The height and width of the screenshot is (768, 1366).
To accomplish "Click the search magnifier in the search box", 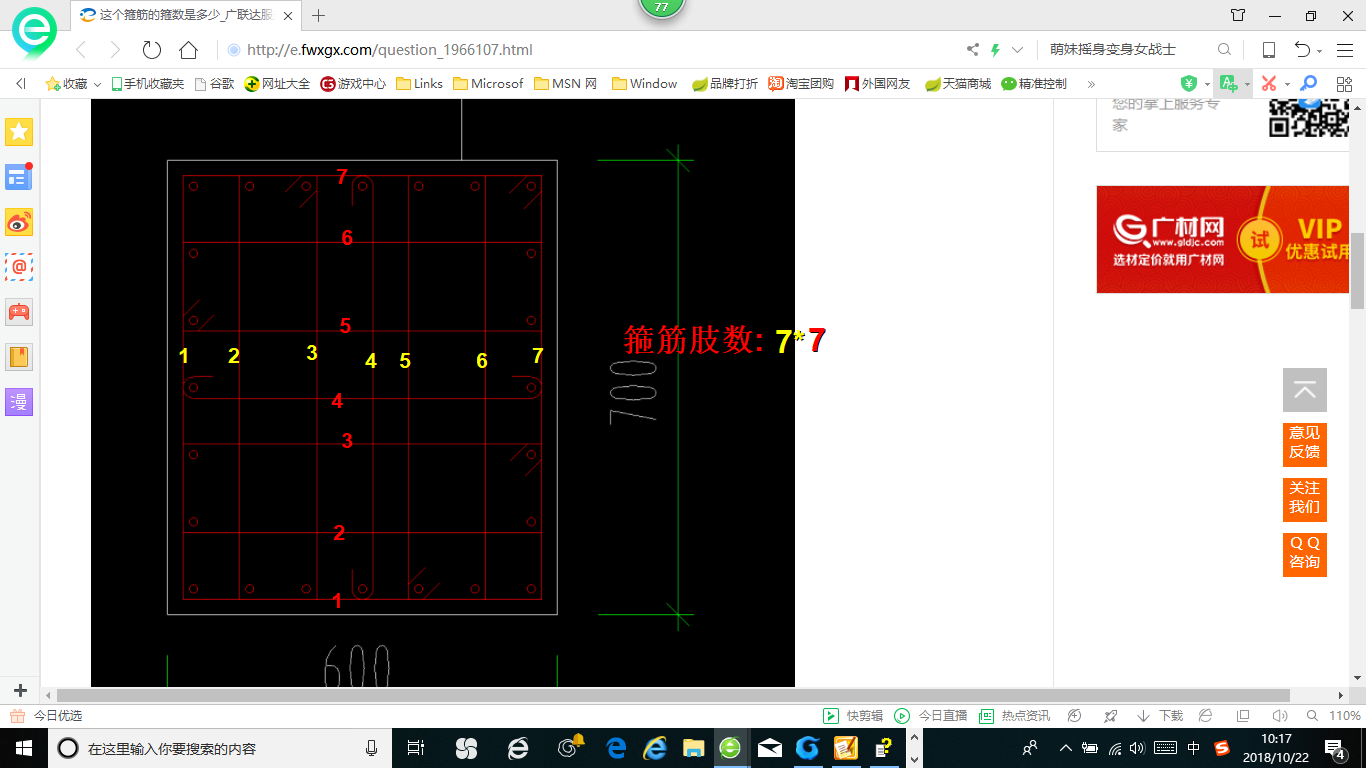I will point(1224,50).
